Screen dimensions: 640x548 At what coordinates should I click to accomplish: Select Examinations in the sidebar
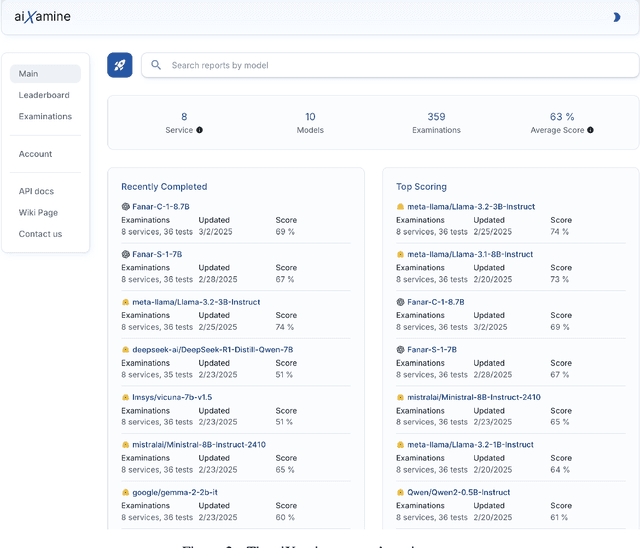click(45, 117)
